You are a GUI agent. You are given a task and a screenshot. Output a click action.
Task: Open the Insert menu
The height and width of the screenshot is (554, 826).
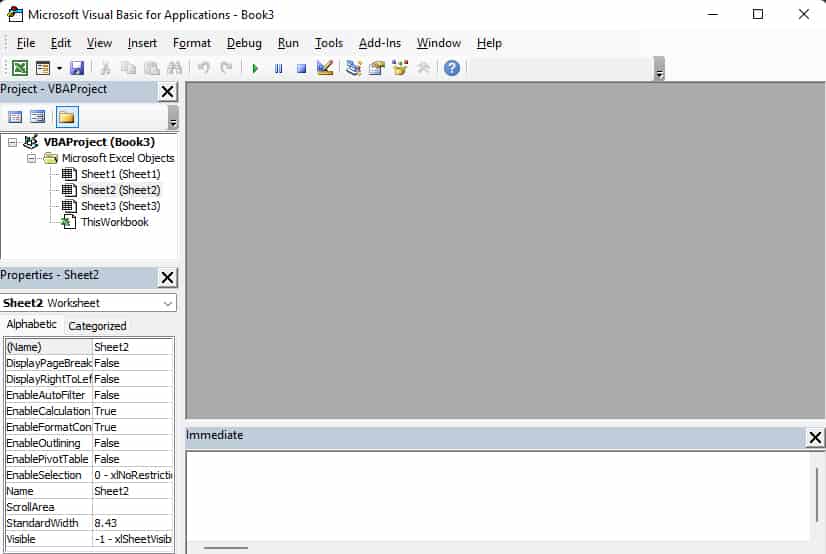click(142, 43)
